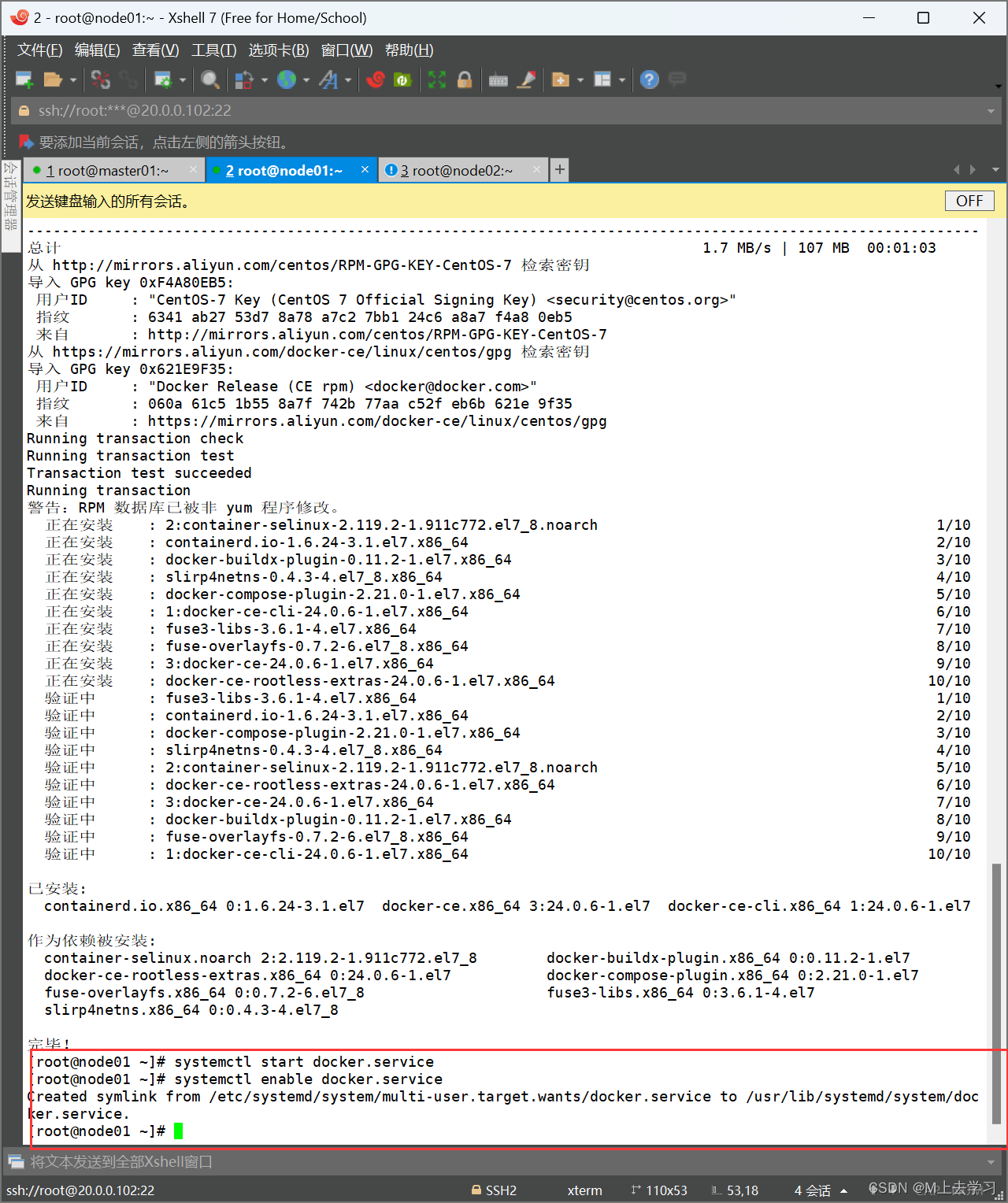Click the 53,18 cursor position entry
This screenshot has width=1008, height=1203.
(x=736, y=1190)
